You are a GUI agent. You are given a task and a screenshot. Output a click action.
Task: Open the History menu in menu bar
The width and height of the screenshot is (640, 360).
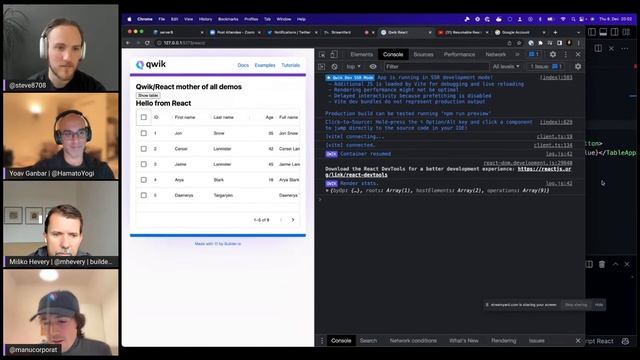tap(205, 19)
